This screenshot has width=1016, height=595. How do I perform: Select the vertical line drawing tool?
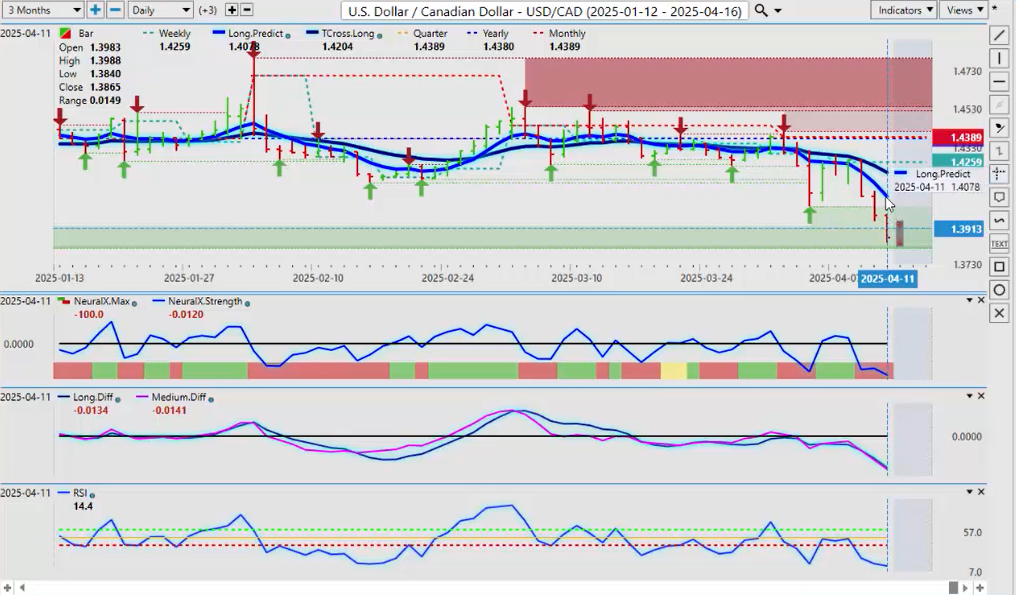click(999, 59)
